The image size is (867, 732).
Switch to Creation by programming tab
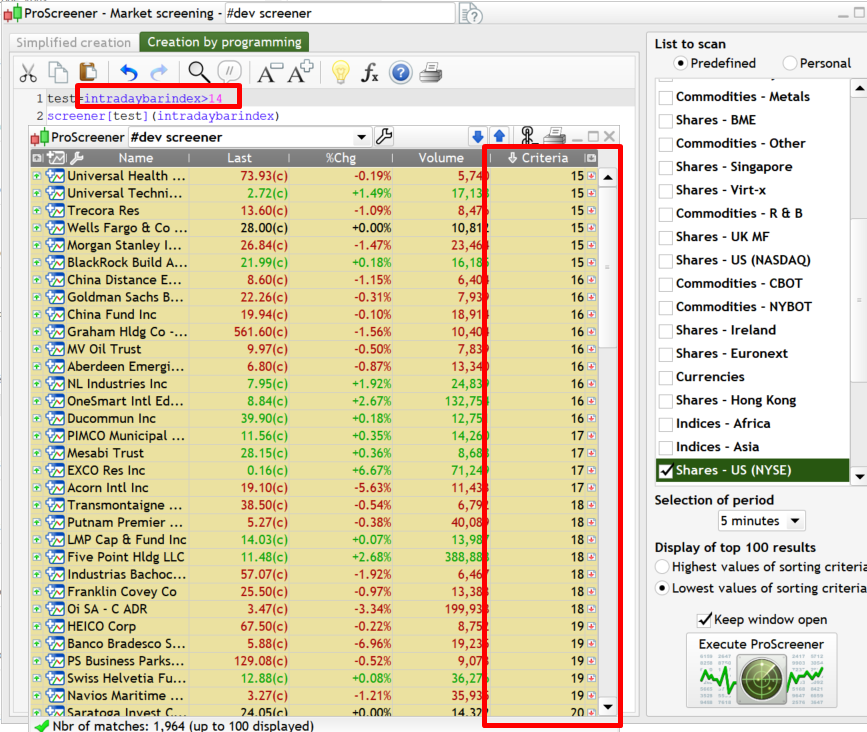pyautogui.click(x=224, y=42)
